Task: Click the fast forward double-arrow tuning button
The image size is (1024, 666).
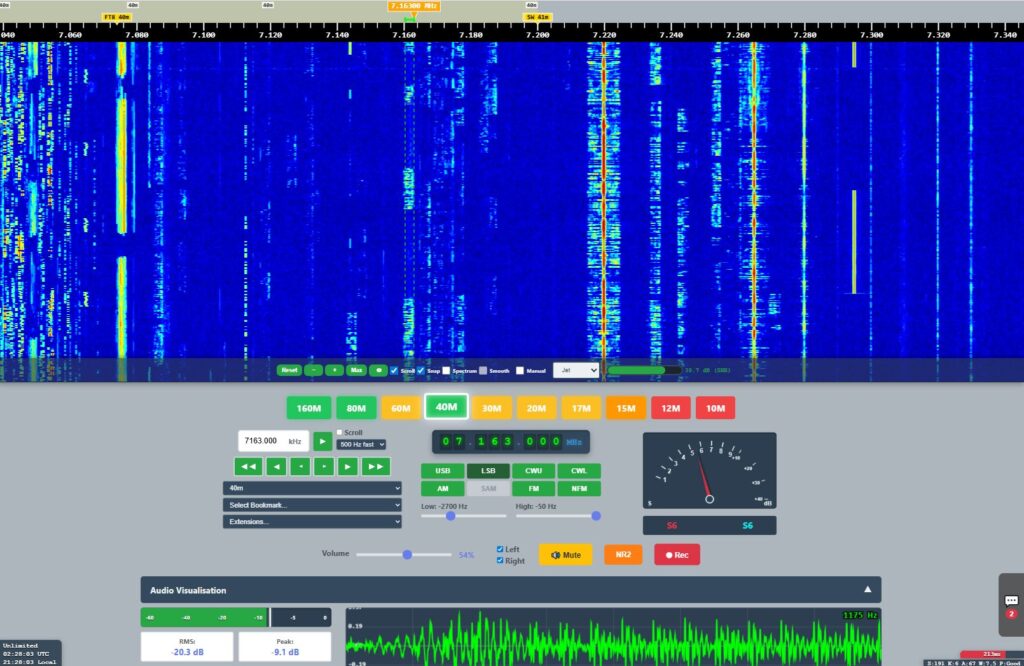Action: [375, 466]
